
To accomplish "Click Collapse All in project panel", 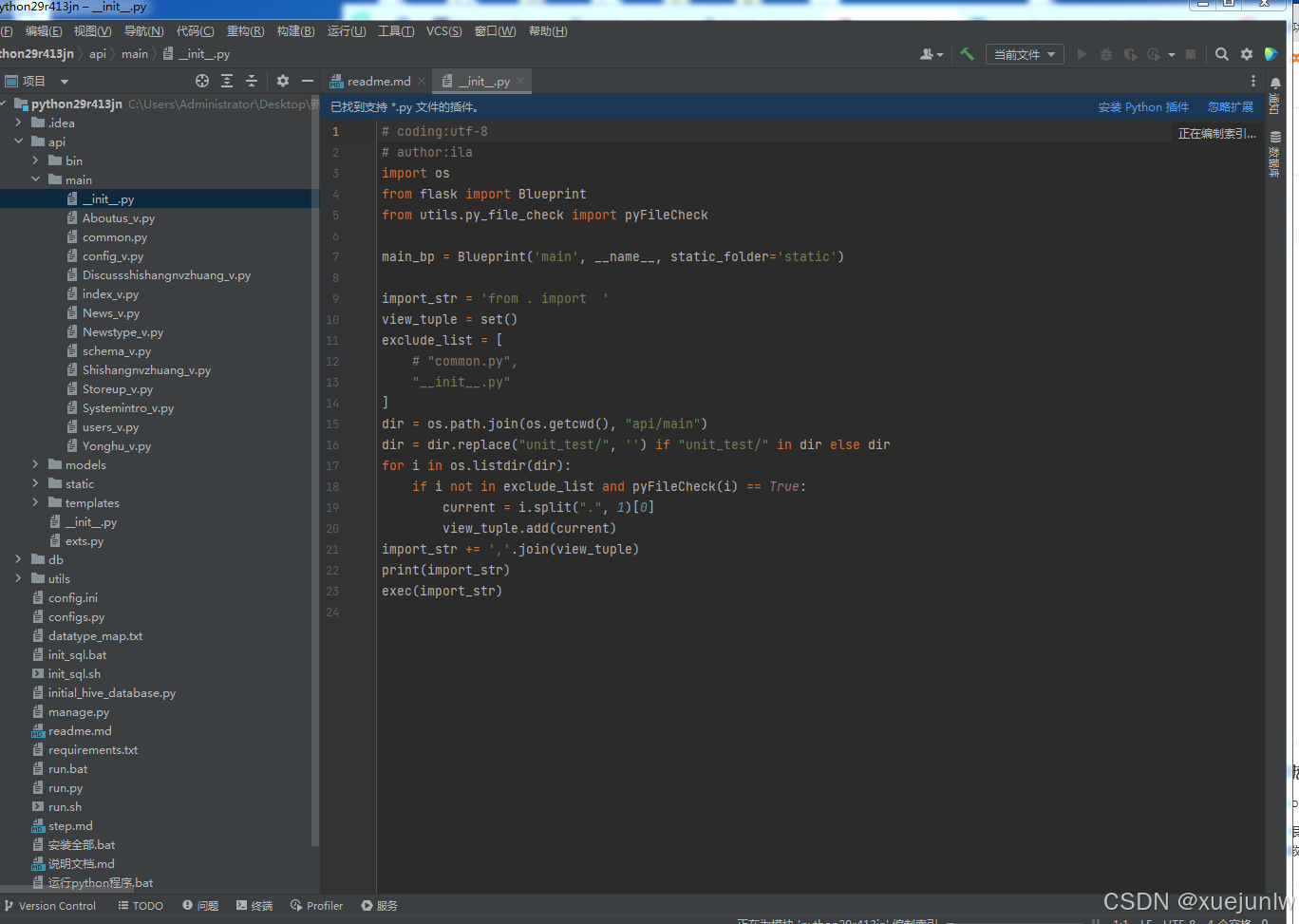I will click(252, 81).
